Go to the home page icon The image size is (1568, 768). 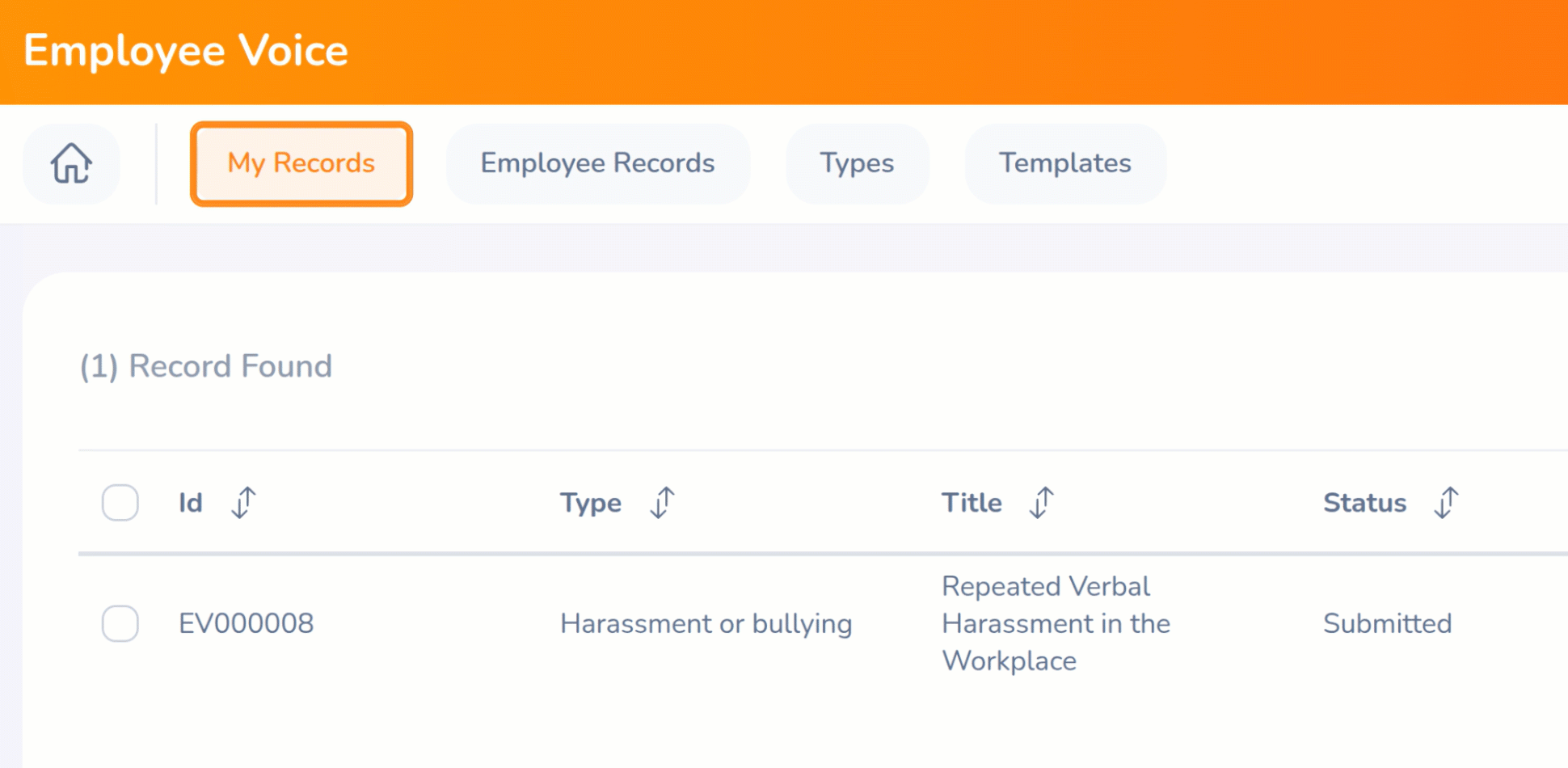[x=71, y=163]
